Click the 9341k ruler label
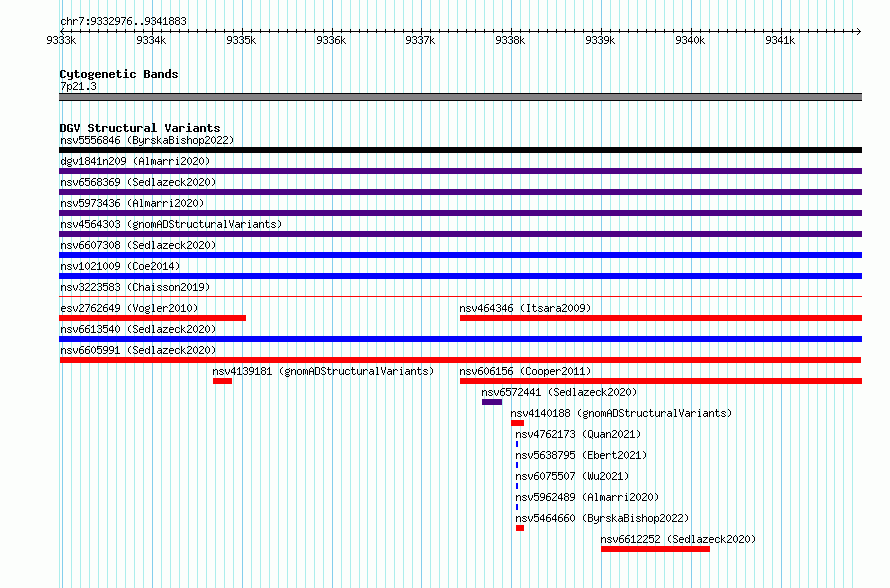 [780, 40]
